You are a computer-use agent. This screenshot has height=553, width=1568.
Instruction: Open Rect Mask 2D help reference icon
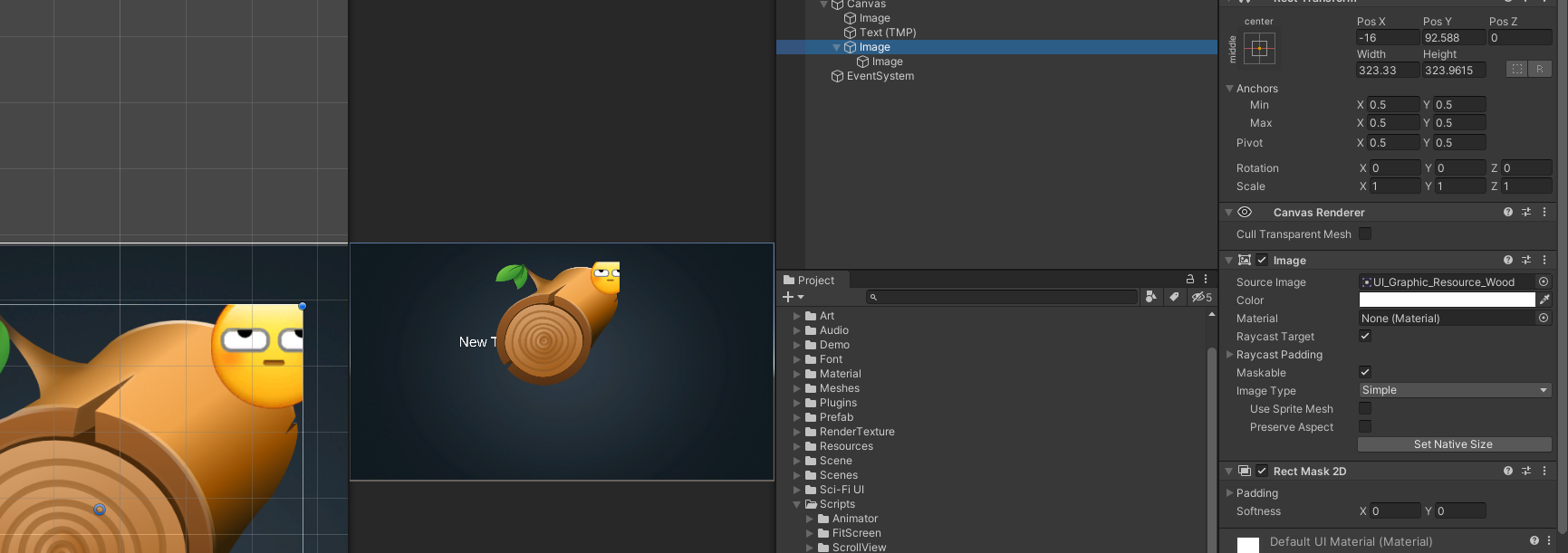pos(1508,471)
